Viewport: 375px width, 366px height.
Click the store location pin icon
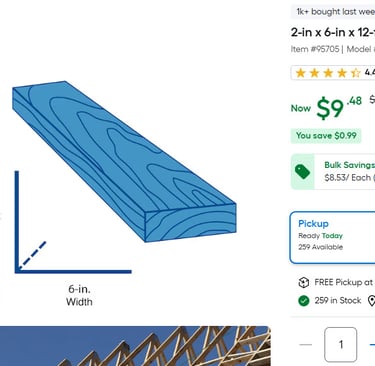pyautogui.click(x=371, y=301)
